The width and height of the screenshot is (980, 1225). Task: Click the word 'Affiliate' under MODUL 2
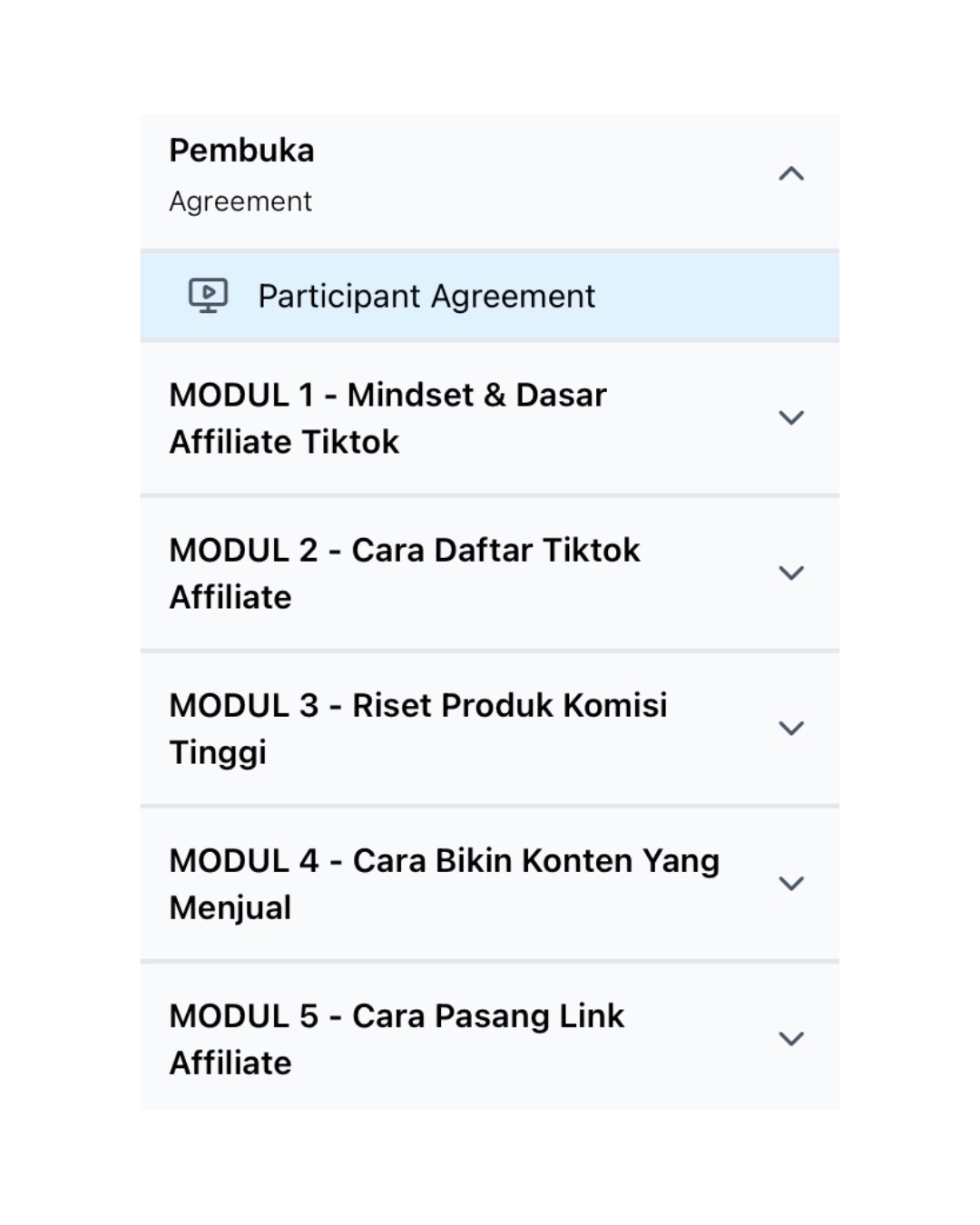tap(230, 598)
